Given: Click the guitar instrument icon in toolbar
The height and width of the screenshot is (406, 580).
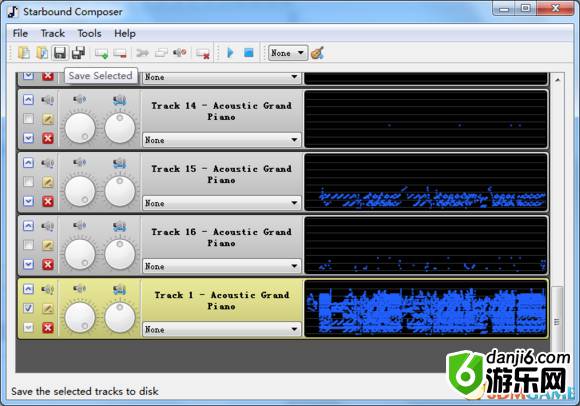Looking at the screenshot, I should 317,53.
